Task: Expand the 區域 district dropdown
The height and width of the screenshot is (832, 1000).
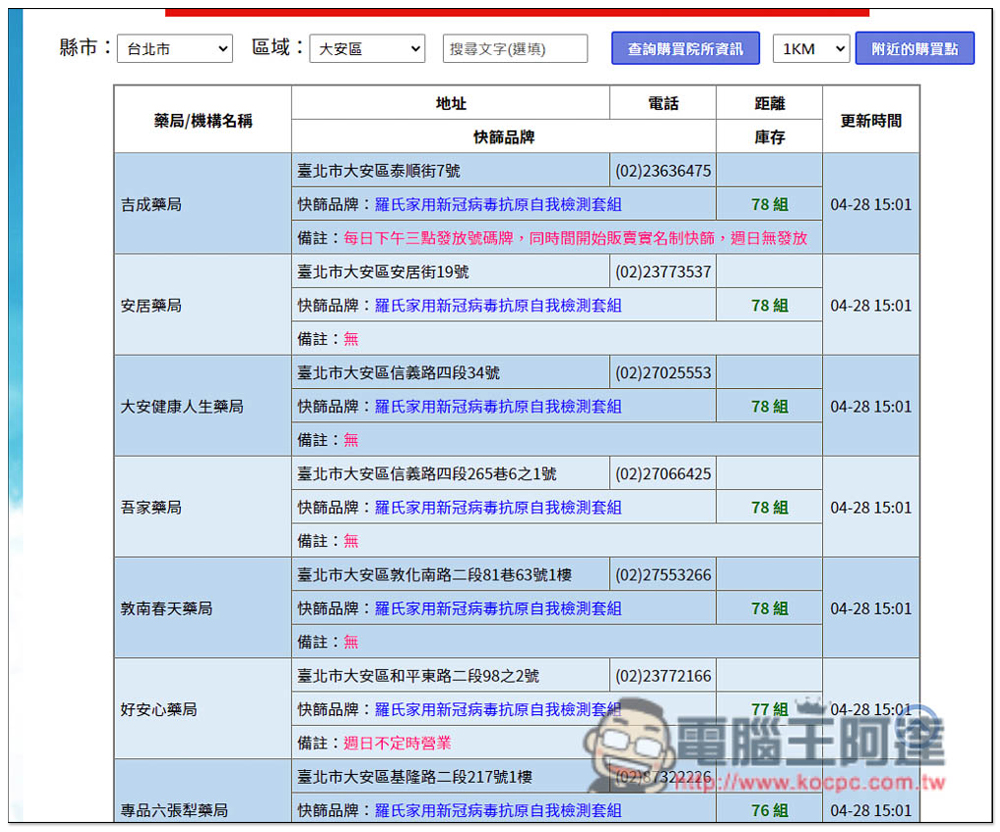Action: (x=366, y=49)
